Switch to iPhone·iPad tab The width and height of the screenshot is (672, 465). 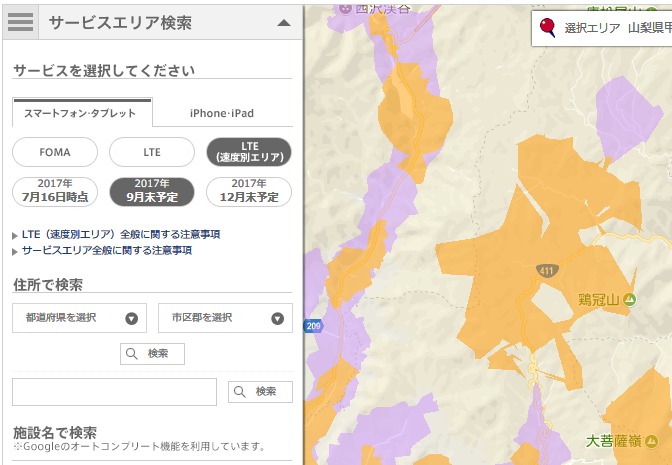pyautogui.click(x=222, y=113)
